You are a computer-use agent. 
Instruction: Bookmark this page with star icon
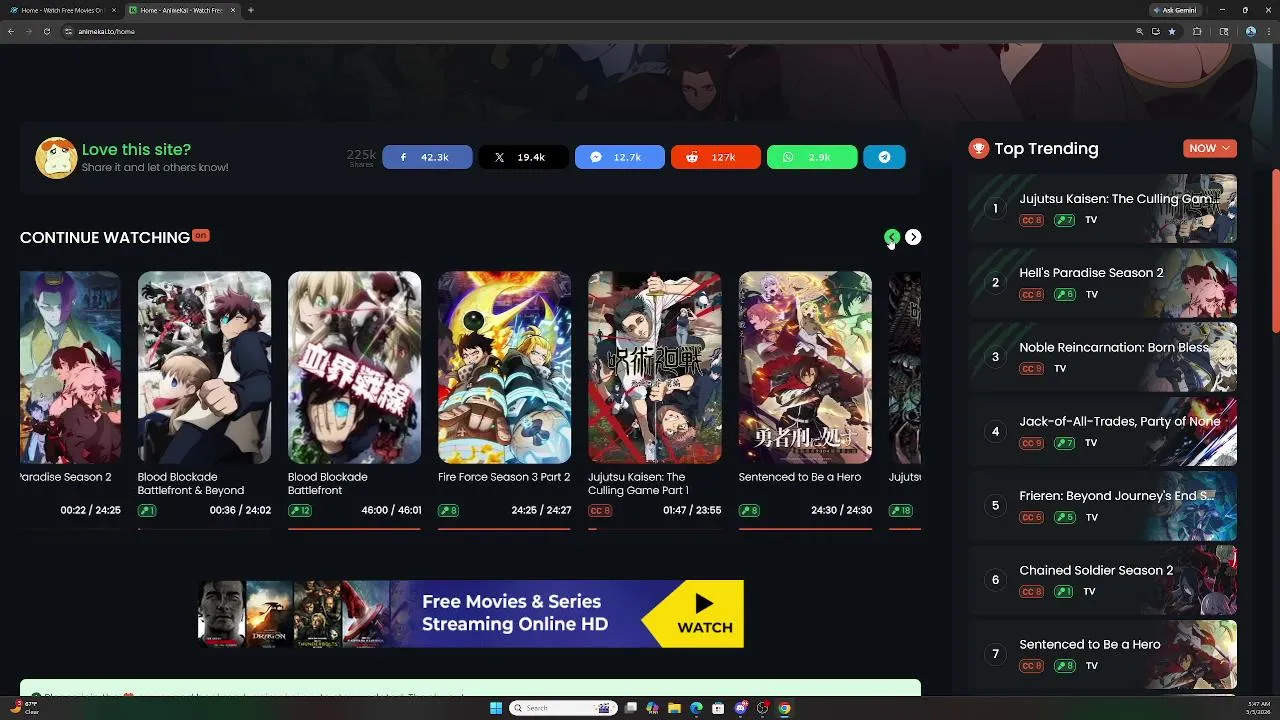[1172, 31]
